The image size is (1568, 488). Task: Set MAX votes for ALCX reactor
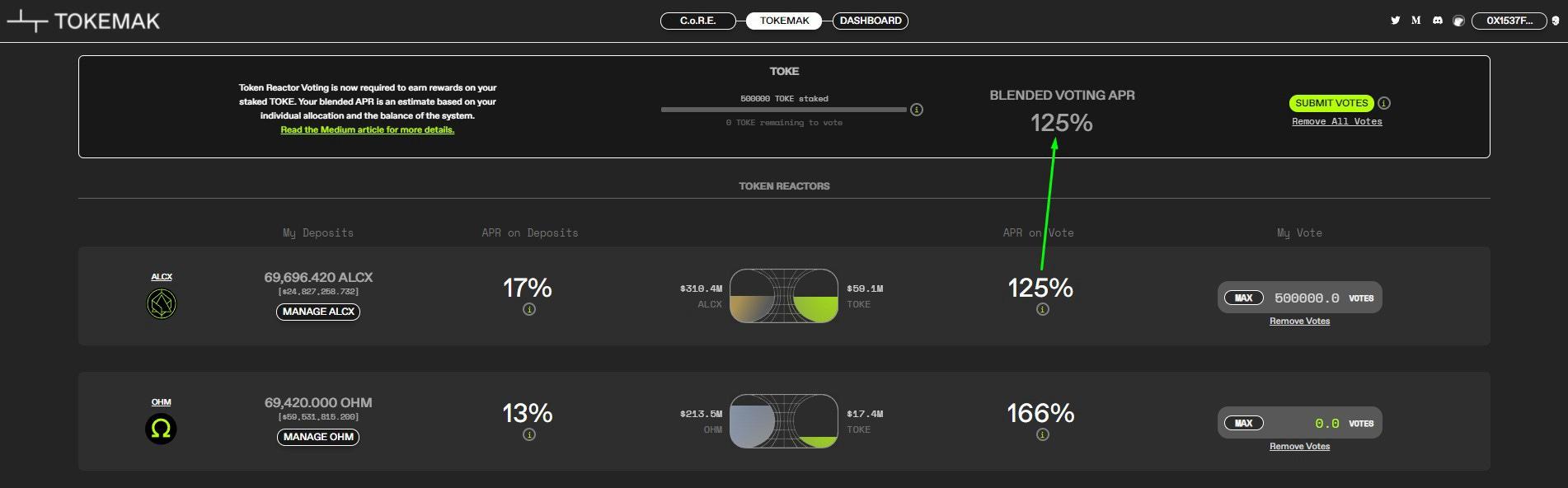coord(1244,298)
